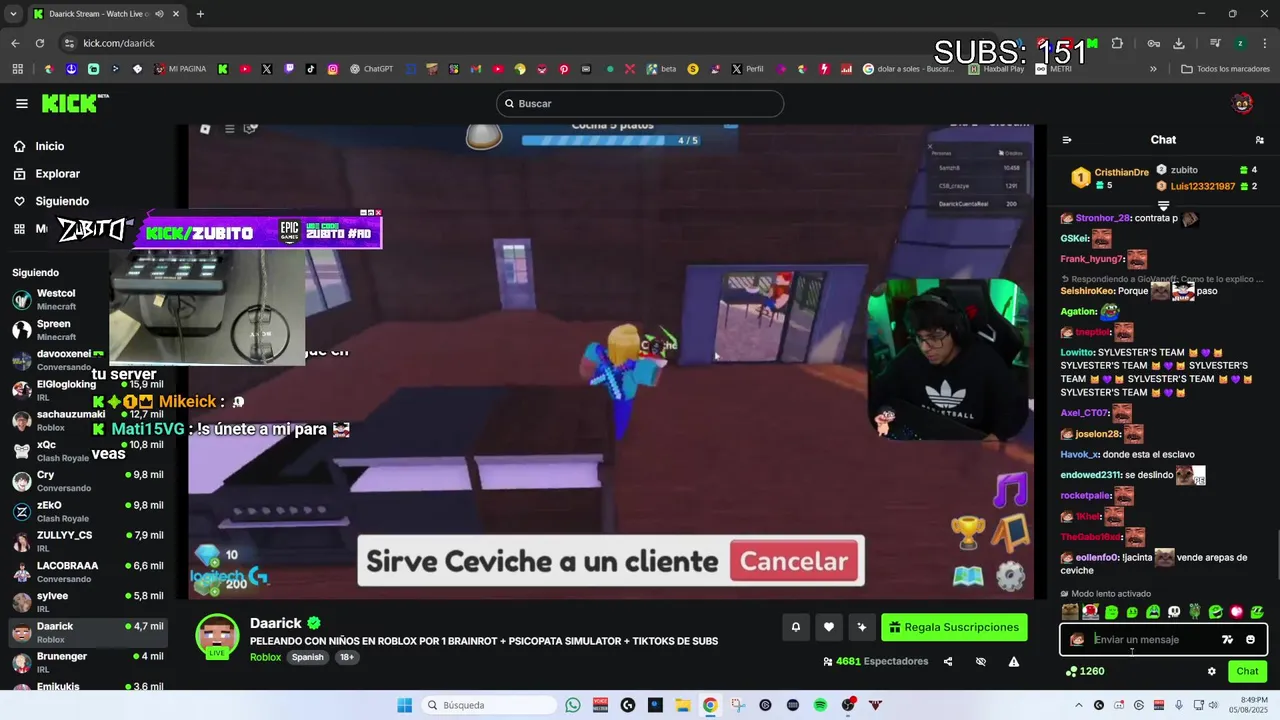This screenshot has height=720, width=1280.
Task: Open Roblox category link under title
Action: pos(265,657)
